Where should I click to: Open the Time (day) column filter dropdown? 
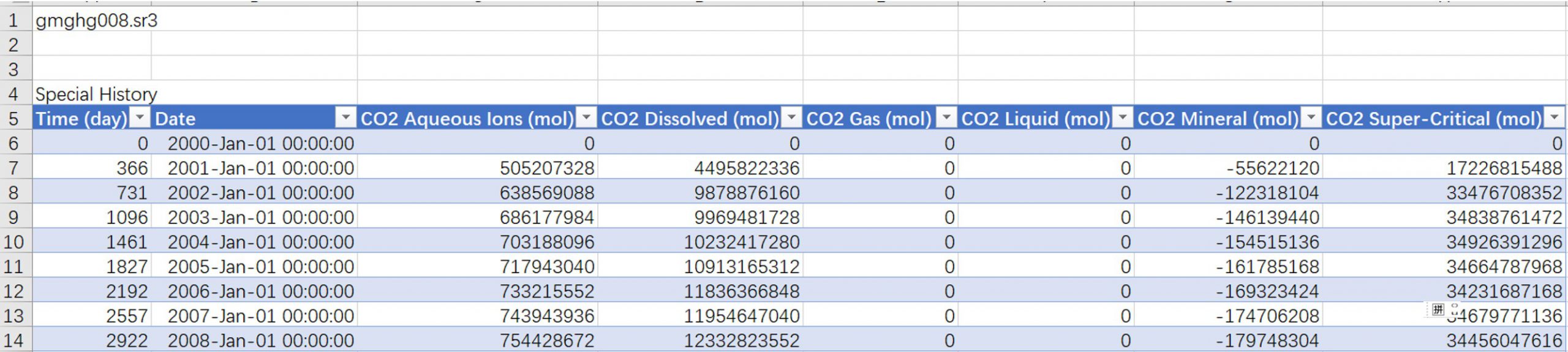click(141, 118)
